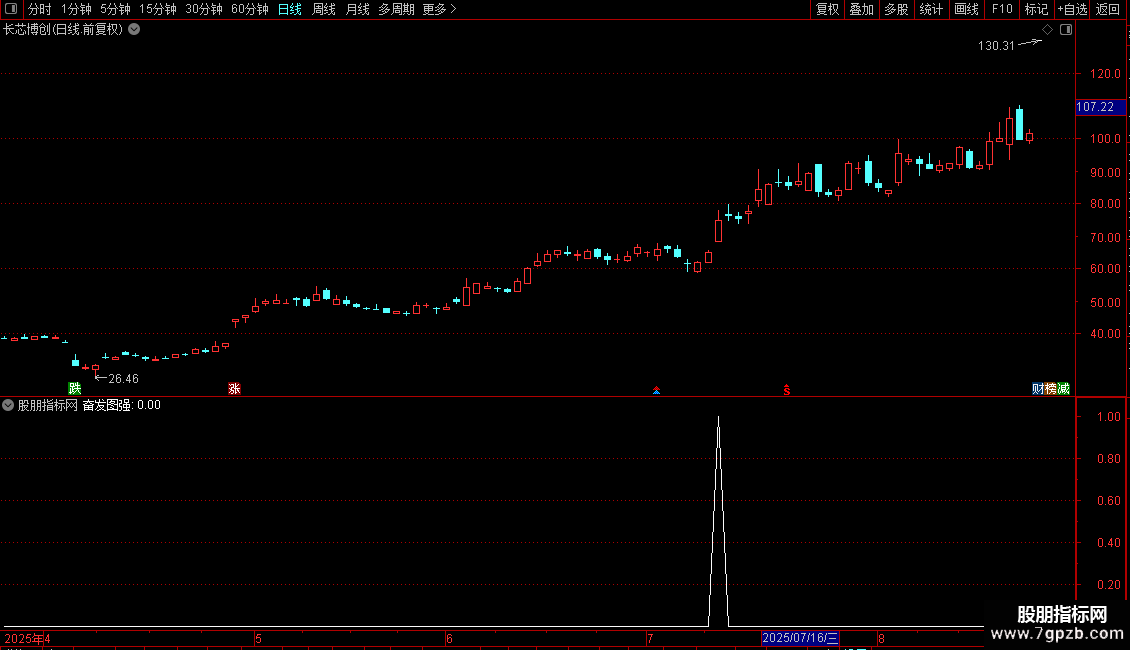Screen dimensions: 1130x650
Task: Click the panel layout icon at top-left
Action: click(x=11, y=9)
